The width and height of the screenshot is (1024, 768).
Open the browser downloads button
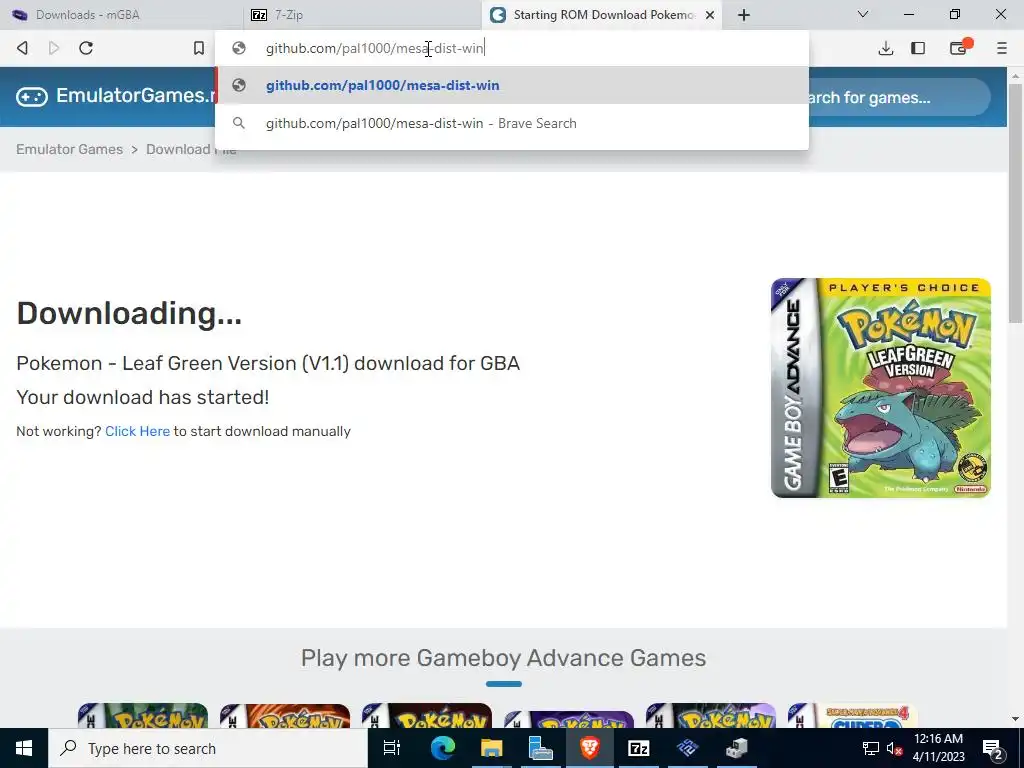click(886, 48)
